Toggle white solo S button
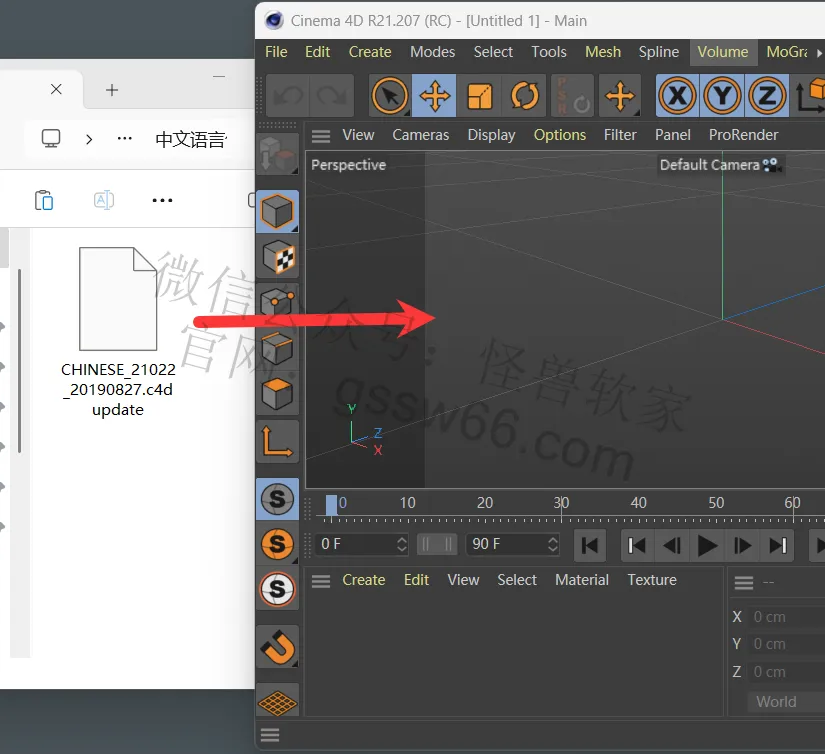This screenshot has width=825, height=754. 277,589
